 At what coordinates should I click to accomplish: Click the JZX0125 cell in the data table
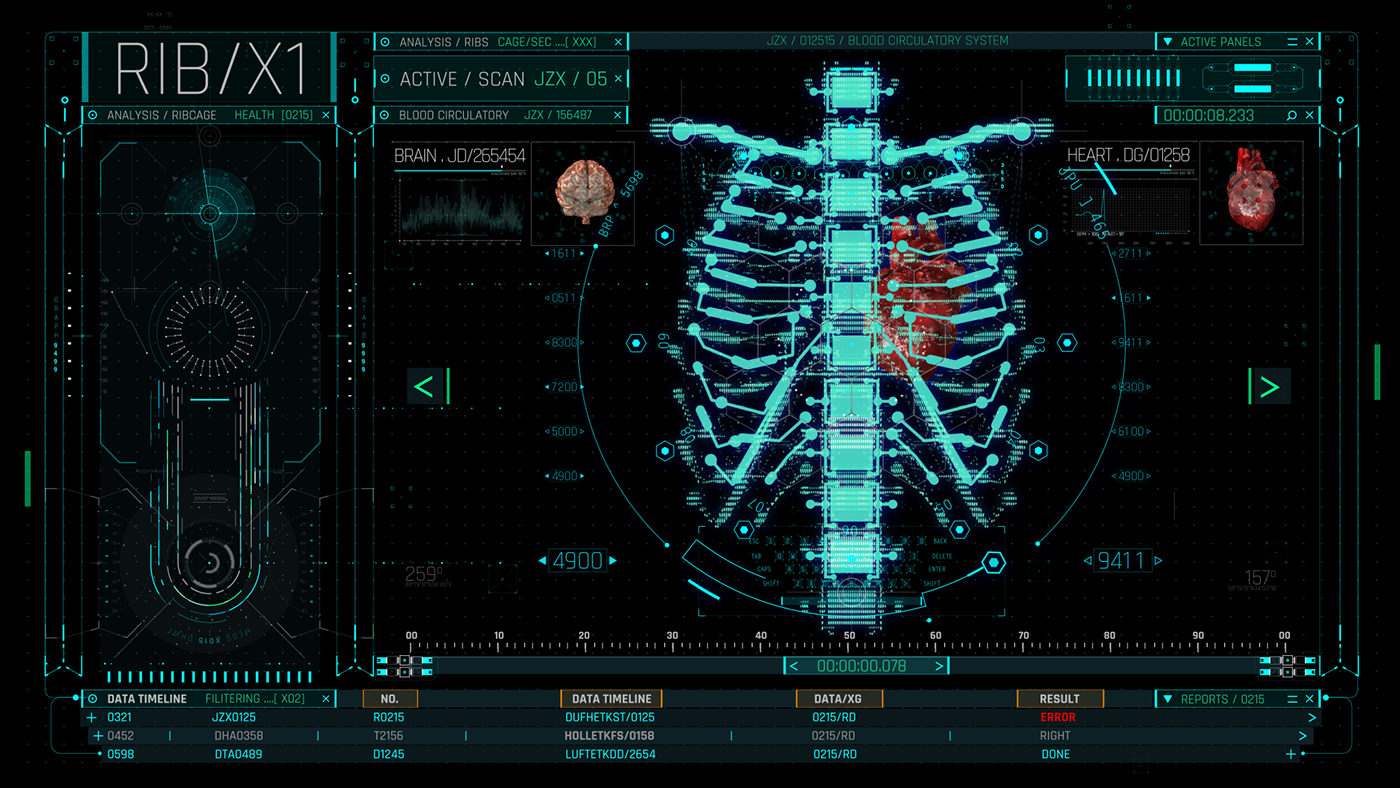coord(234,717)
